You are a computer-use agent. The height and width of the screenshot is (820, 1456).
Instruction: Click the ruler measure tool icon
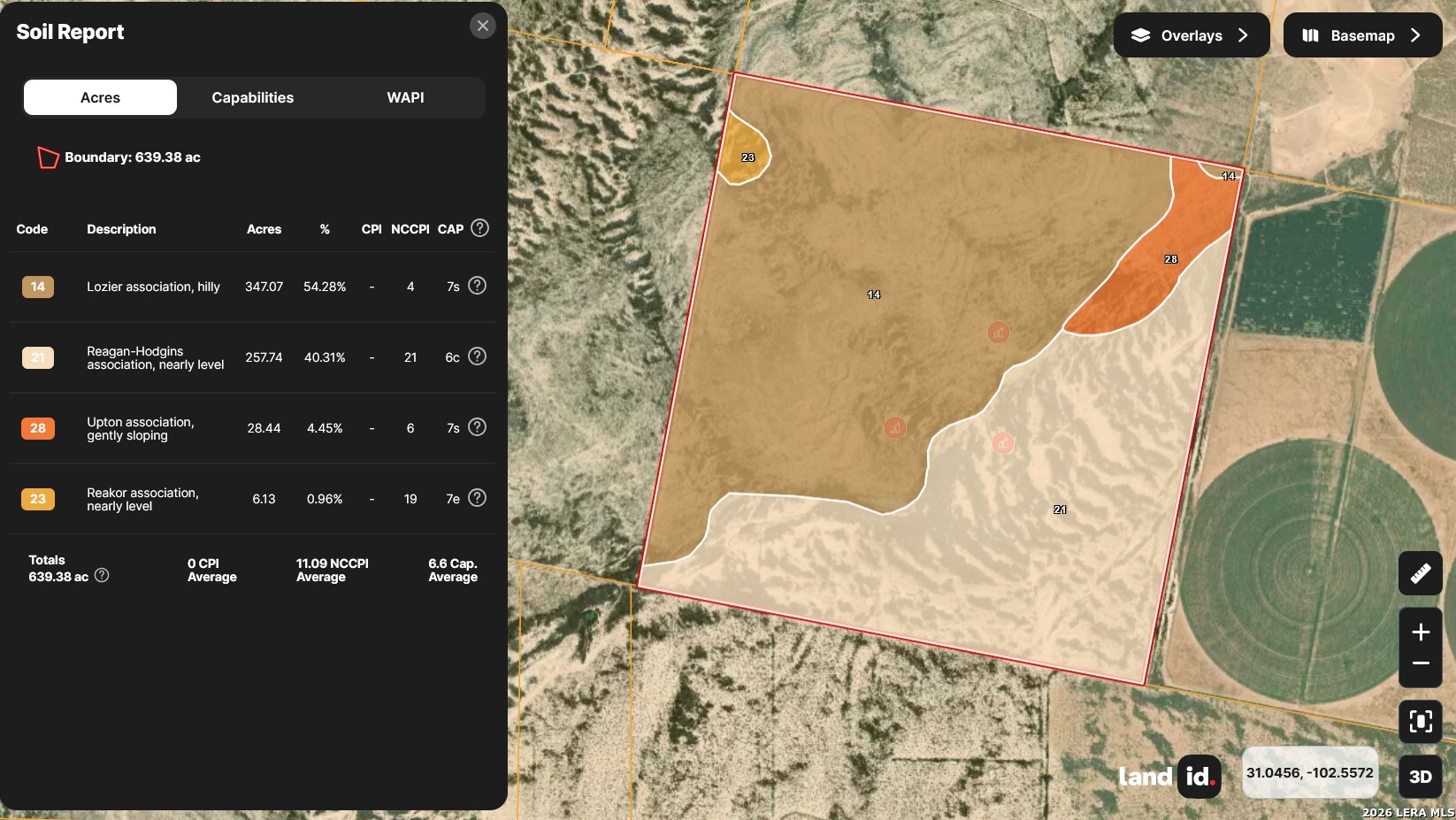pos(1420,573)
